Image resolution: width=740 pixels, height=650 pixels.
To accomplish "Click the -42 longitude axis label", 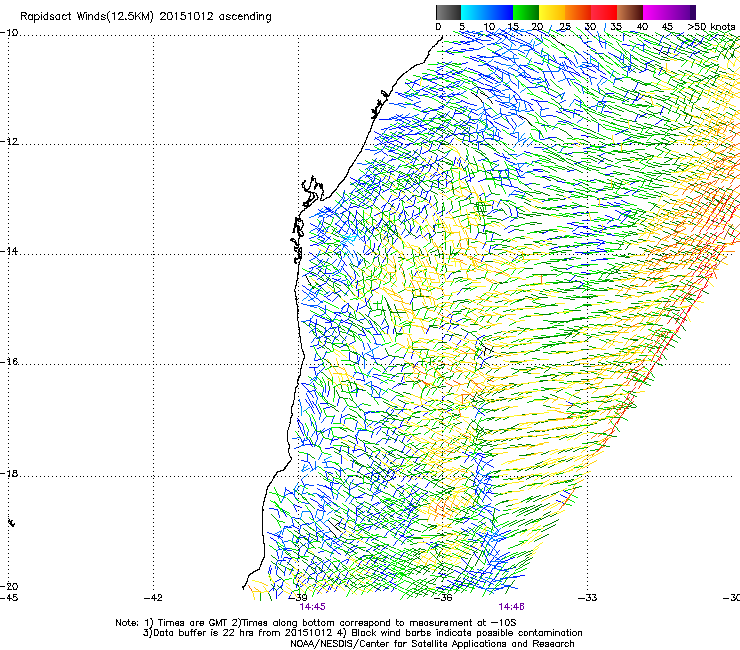I will (x=153, y=598).
